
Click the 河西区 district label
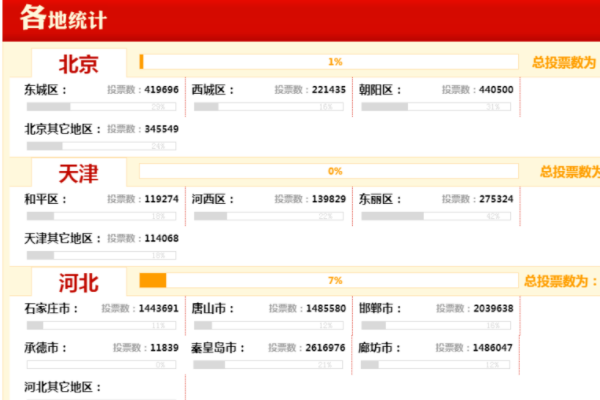click(212, 200)
